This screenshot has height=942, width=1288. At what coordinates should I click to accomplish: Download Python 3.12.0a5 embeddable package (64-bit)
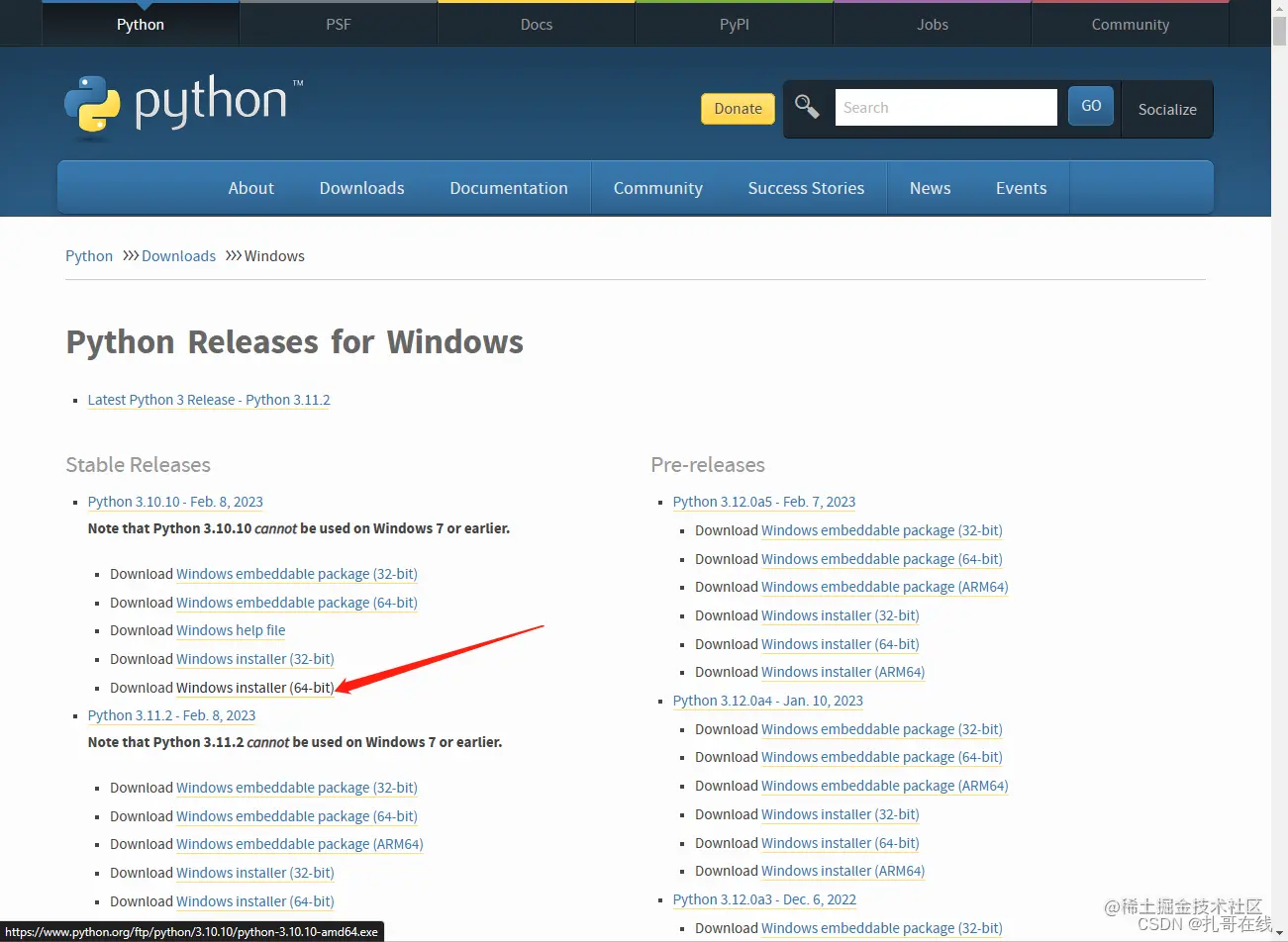click(882, 559)
